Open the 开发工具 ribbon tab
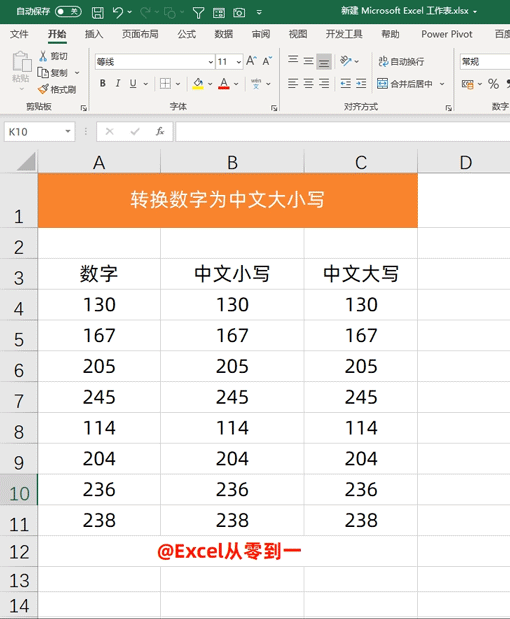This screenshot has height=619, width=510. (x=344, y=34)
